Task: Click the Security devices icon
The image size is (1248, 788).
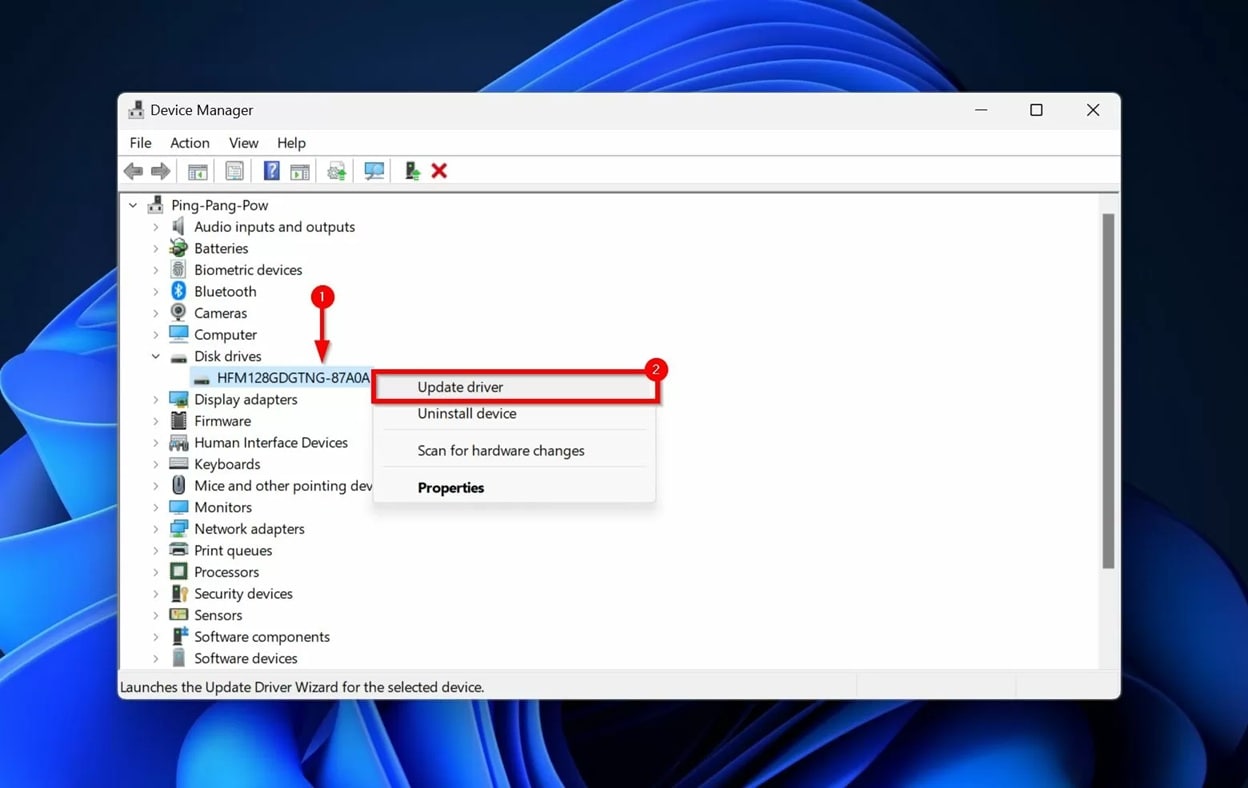Action: [x=178, y=594]
